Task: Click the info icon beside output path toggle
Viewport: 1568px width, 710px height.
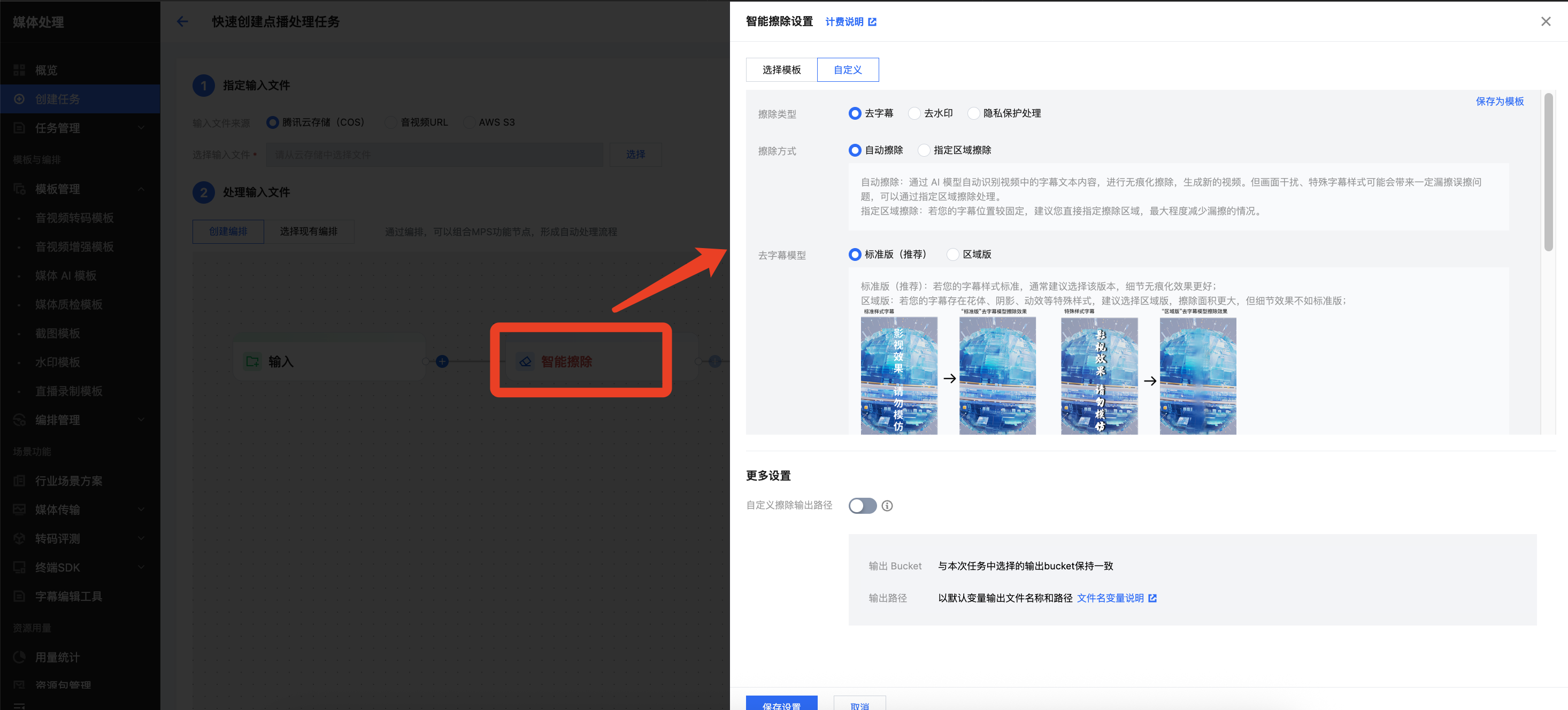Action: point(887,506)
